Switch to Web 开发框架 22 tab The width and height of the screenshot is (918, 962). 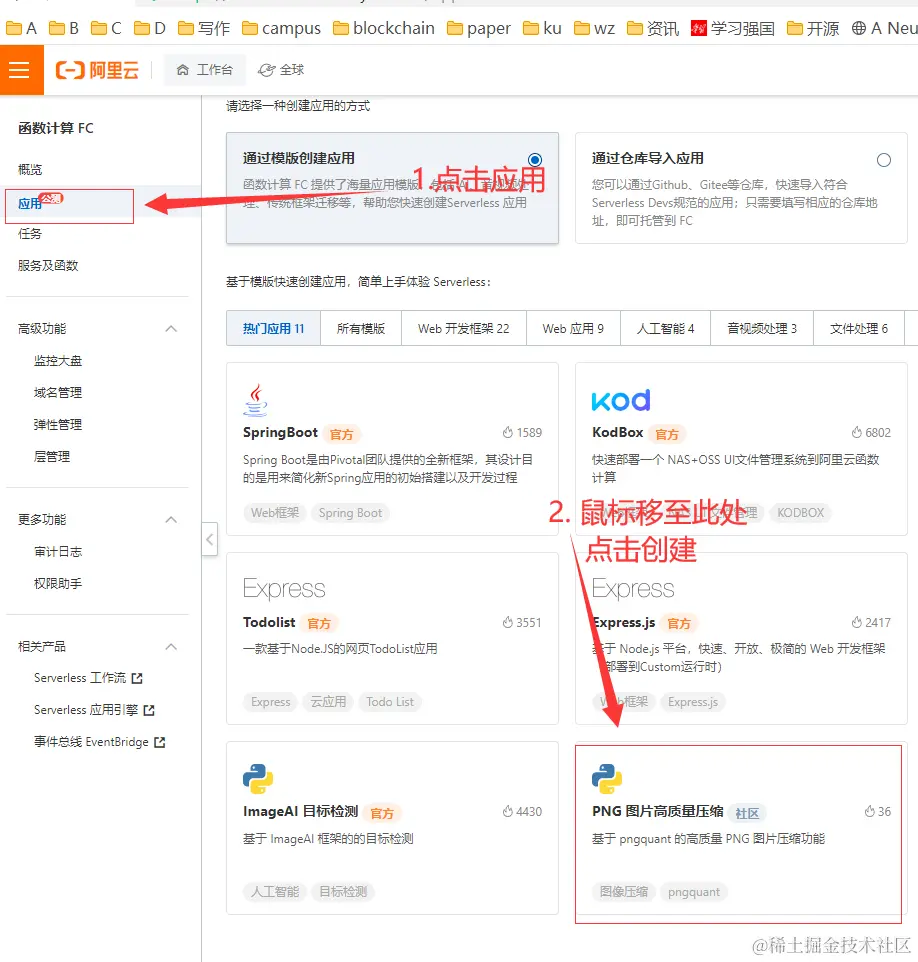click(x=464, y=329)
